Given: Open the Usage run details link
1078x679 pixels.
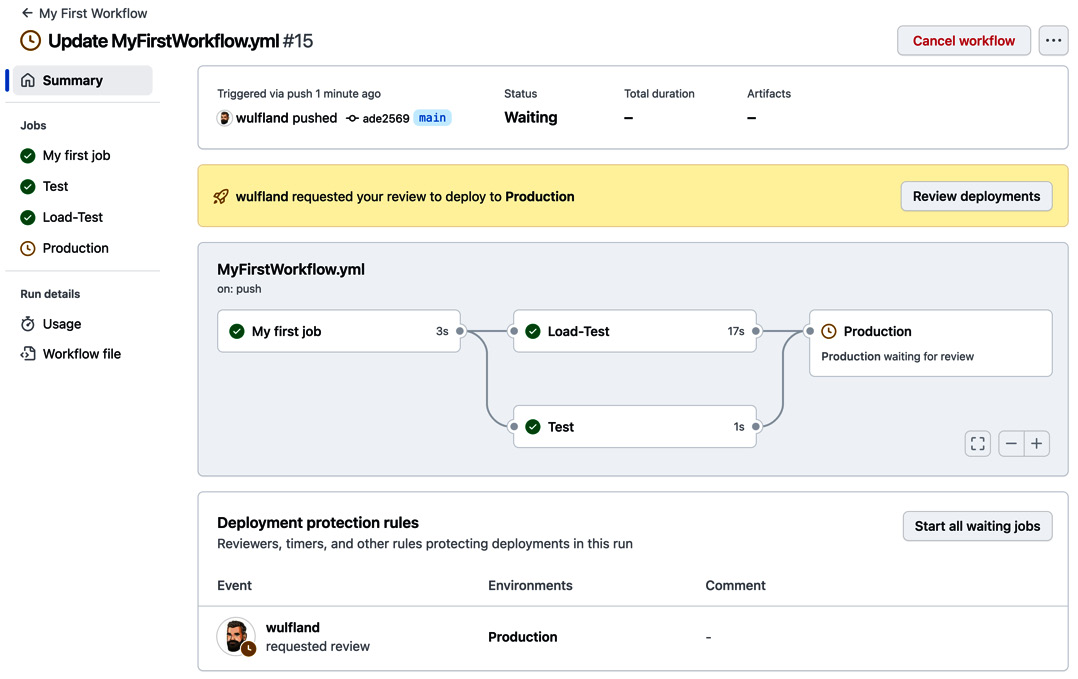Looking at the screenshot, I should (x=62, y=324).
